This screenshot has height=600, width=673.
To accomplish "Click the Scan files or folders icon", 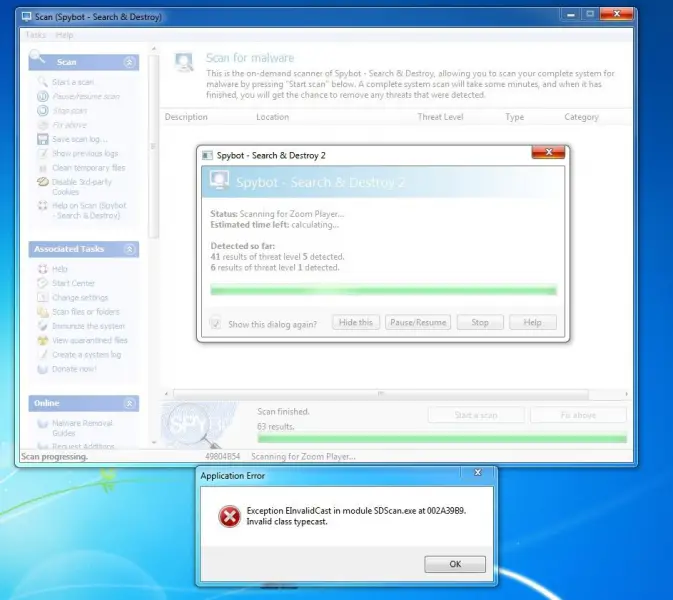I will [x=42, y=312].
